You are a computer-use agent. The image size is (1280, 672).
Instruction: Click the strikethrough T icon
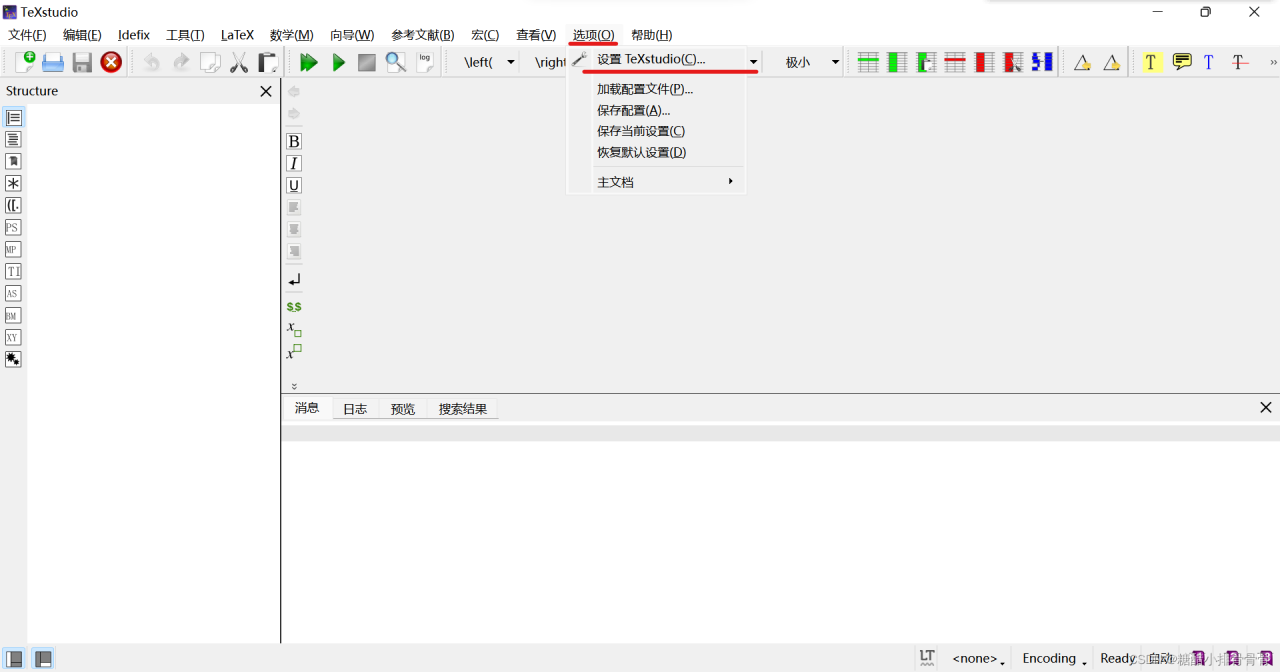1239,62
